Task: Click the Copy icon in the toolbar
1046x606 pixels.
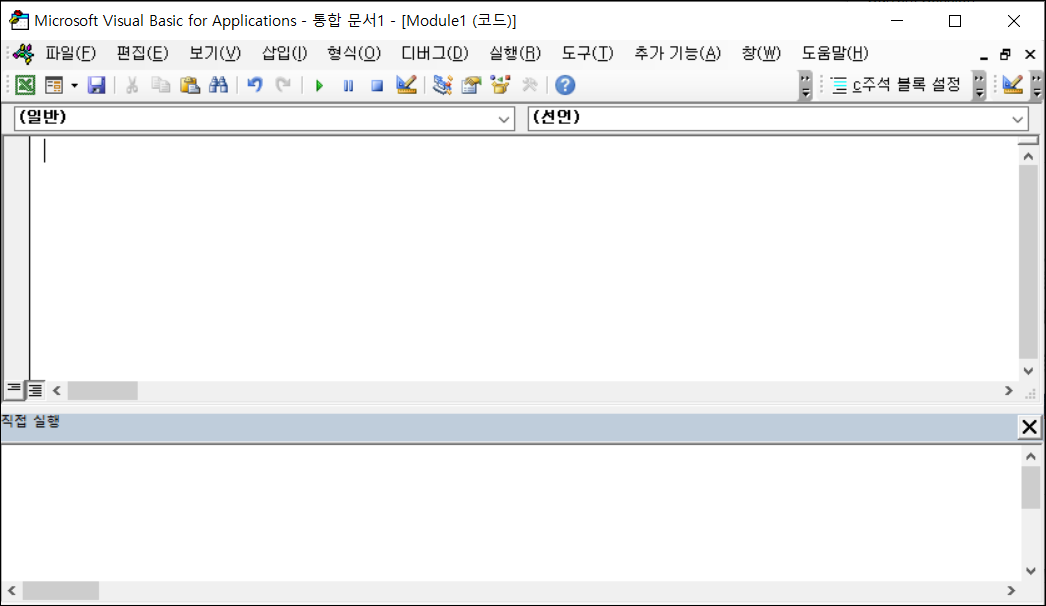Action: coord(161,85)
